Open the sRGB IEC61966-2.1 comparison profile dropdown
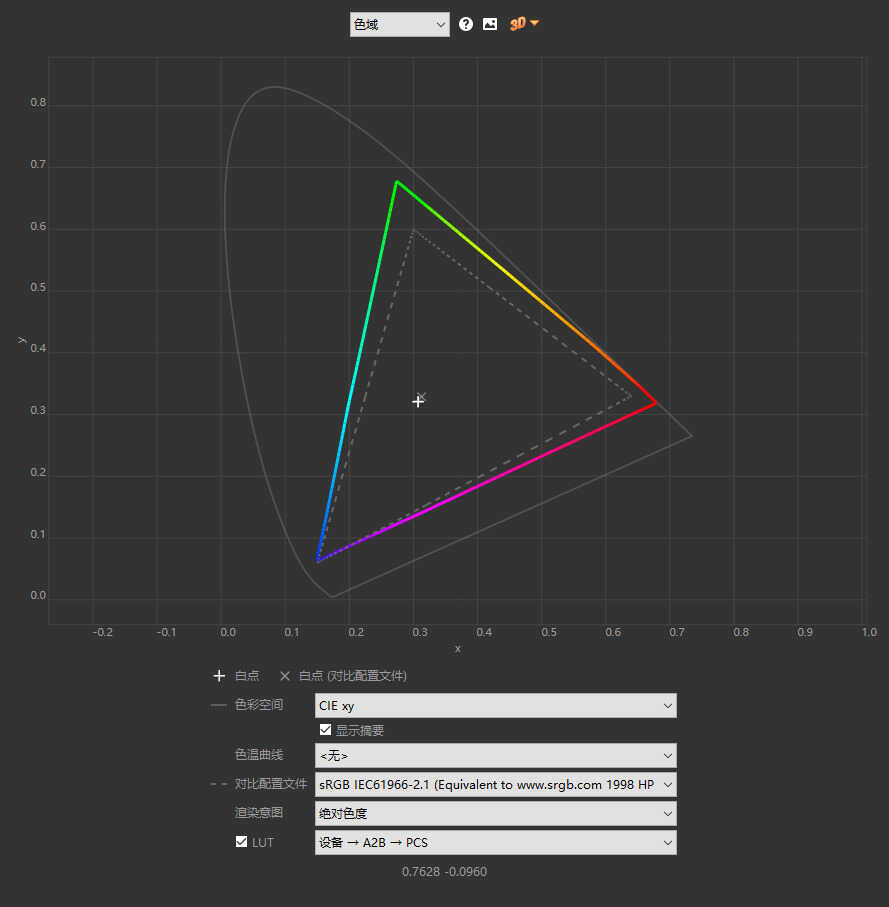Image resolution: width=889 pixels, height=907 pixels. coord(496,784)
